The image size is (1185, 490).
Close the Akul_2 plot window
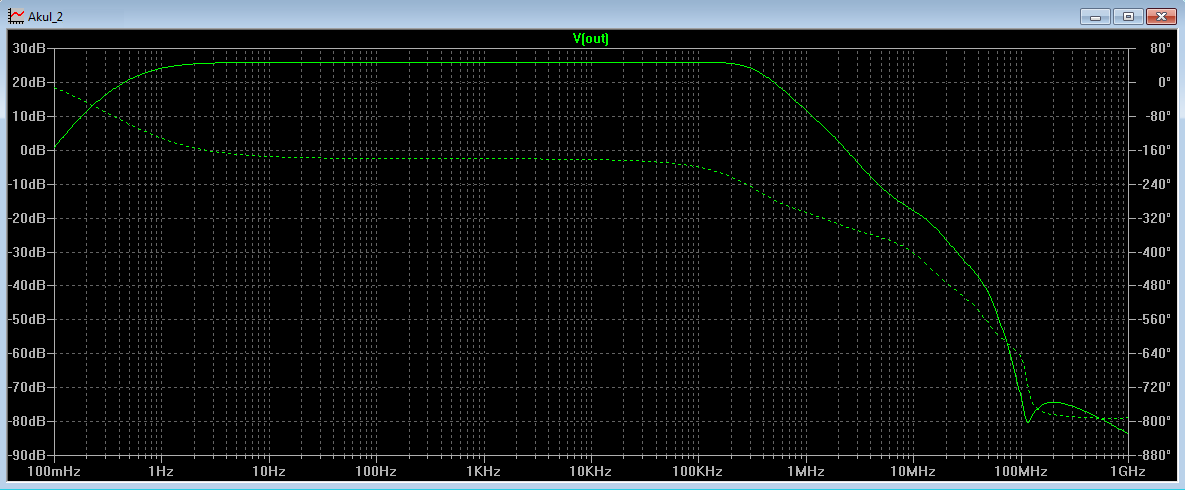[x=1160, y=16]
